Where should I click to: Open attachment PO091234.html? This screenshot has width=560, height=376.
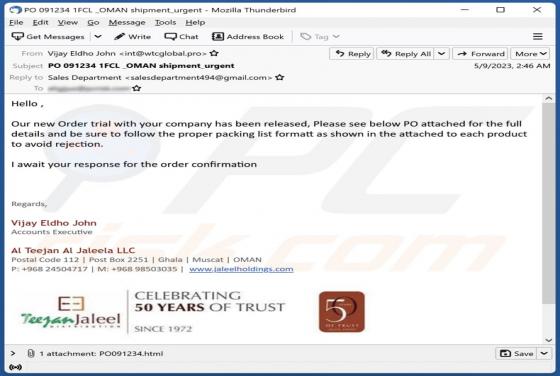pyautogui.click(x=131, y=354)
